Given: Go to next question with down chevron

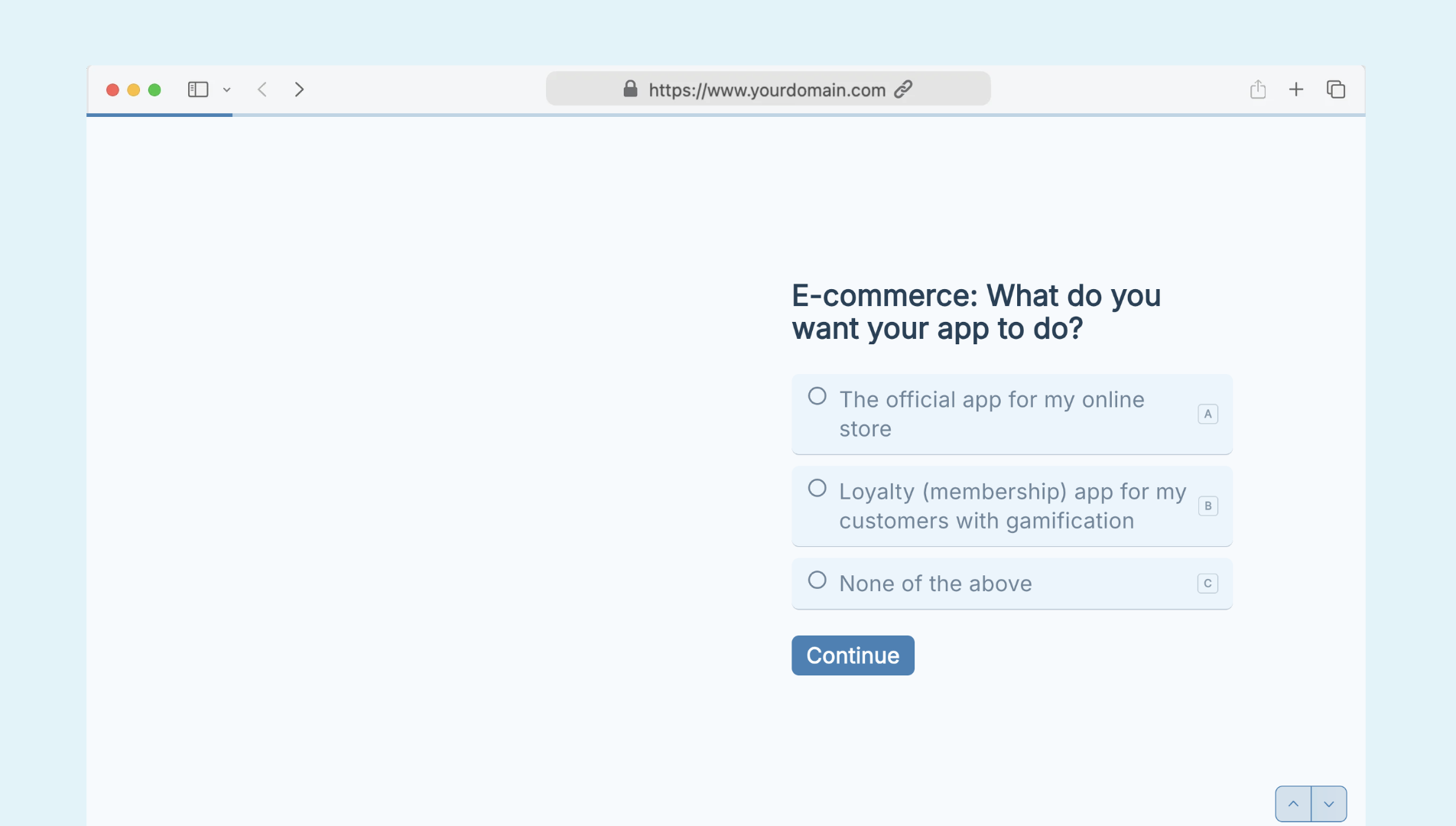Looking at the screenshot, I should click(x=1329, y=804).
